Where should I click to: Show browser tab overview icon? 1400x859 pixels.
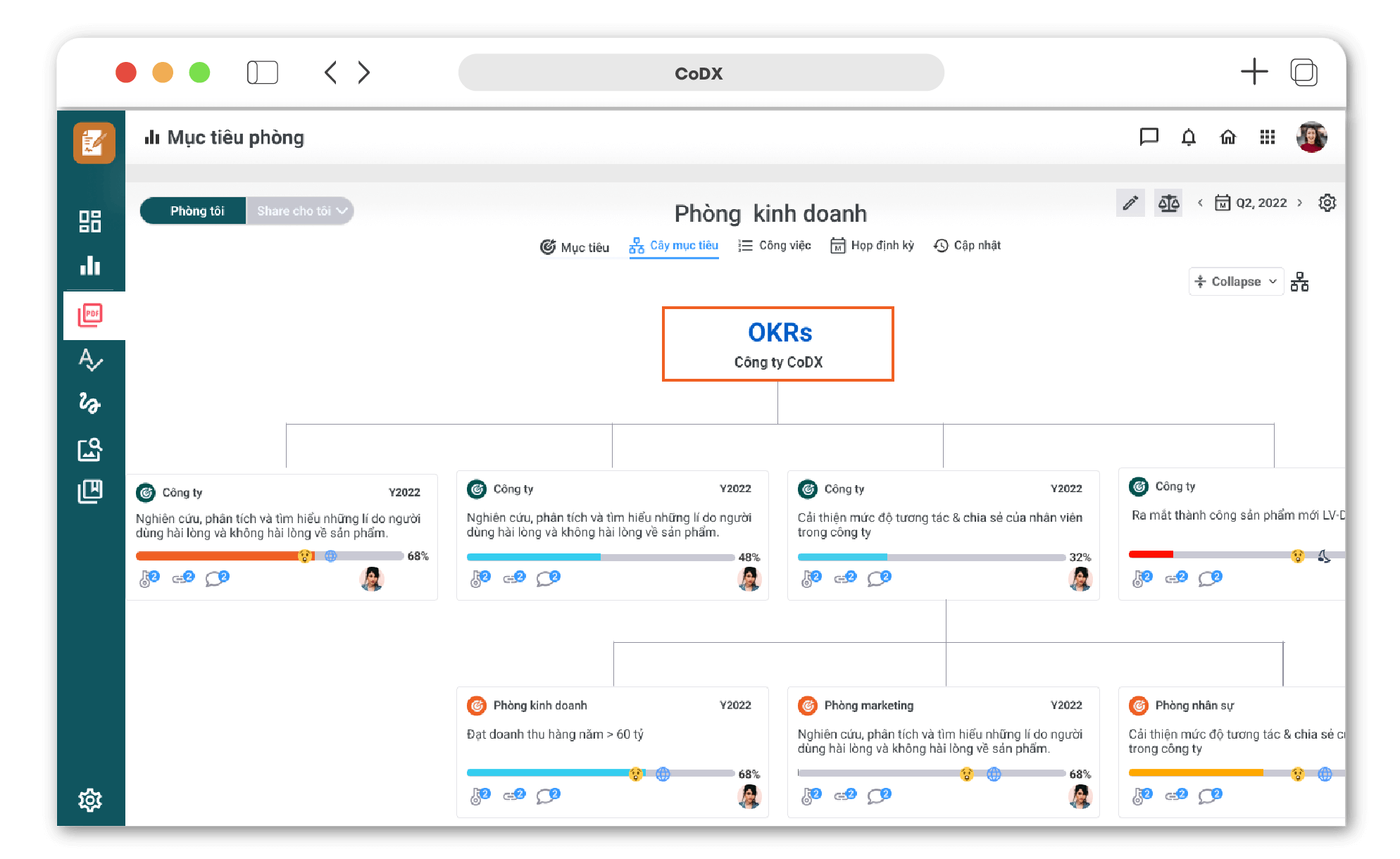coord(1304,72)
